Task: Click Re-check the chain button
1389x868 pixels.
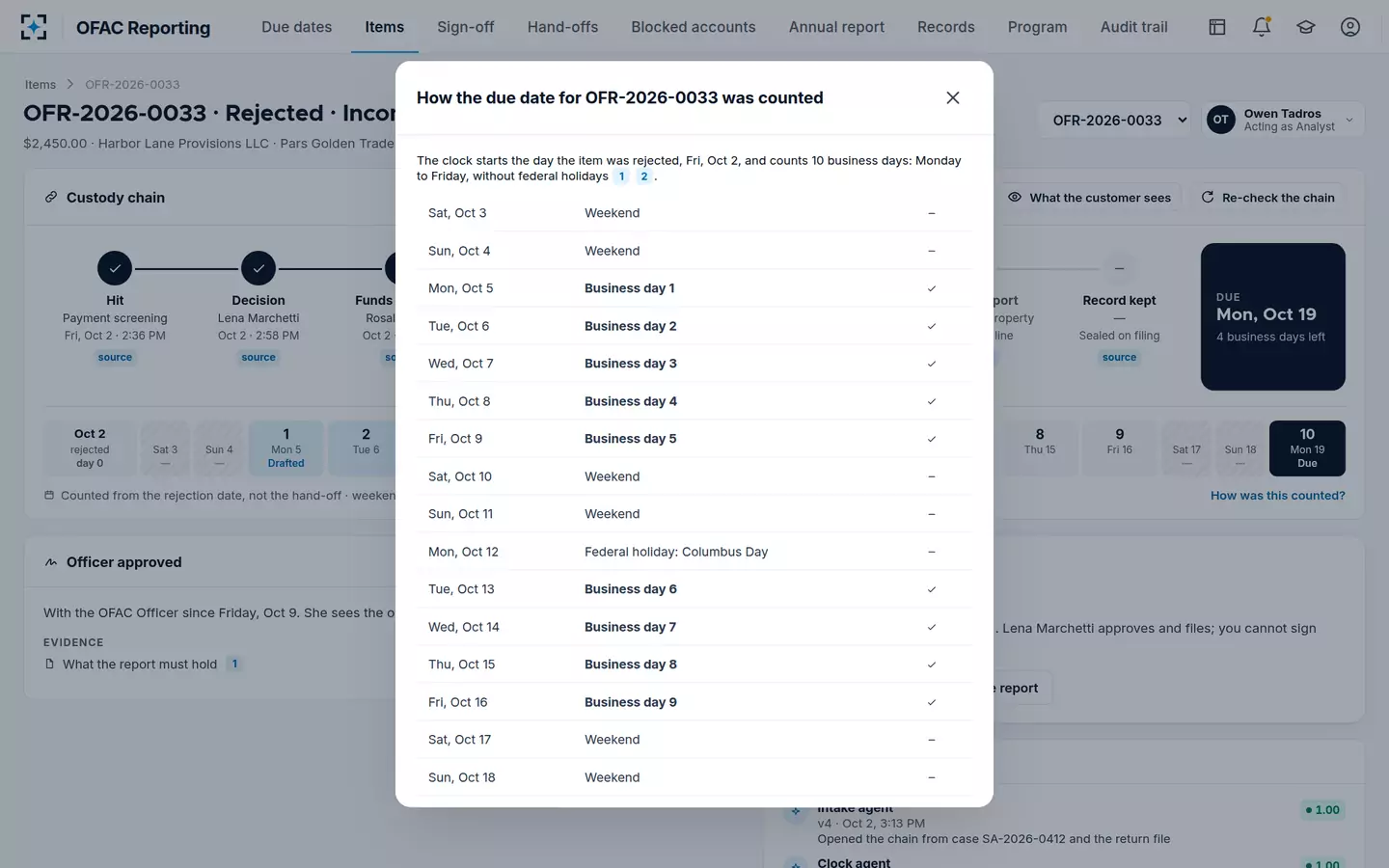Action: click(x=1268, y=198)
